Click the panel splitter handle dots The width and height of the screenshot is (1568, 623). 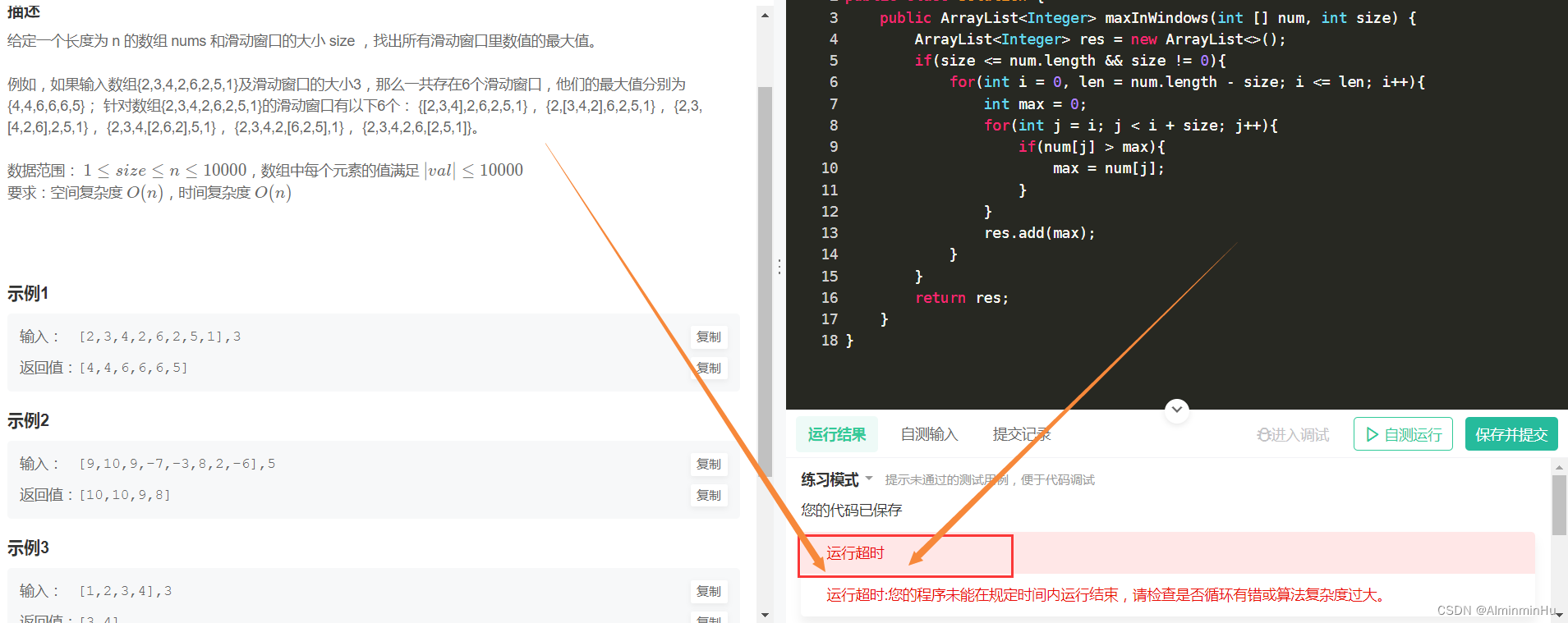pos(779,267)
